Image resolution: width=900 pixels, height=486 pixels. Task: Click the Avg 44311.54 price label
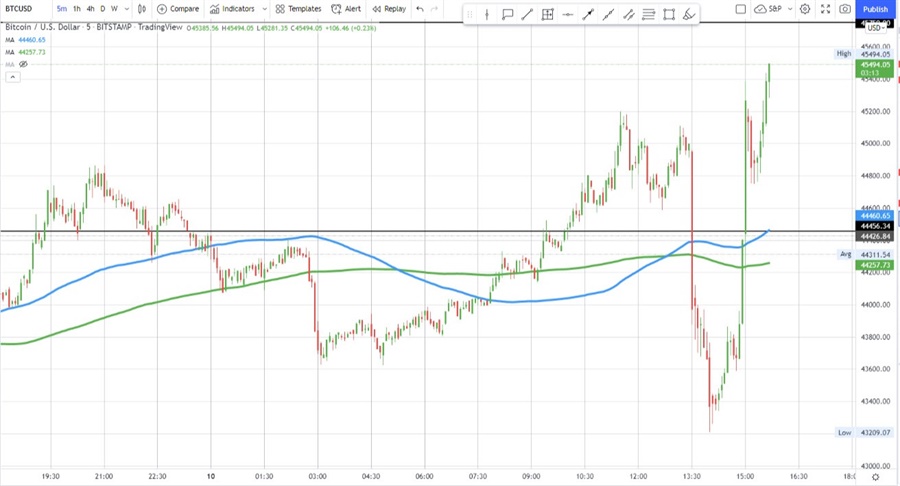tap(865, 254)
